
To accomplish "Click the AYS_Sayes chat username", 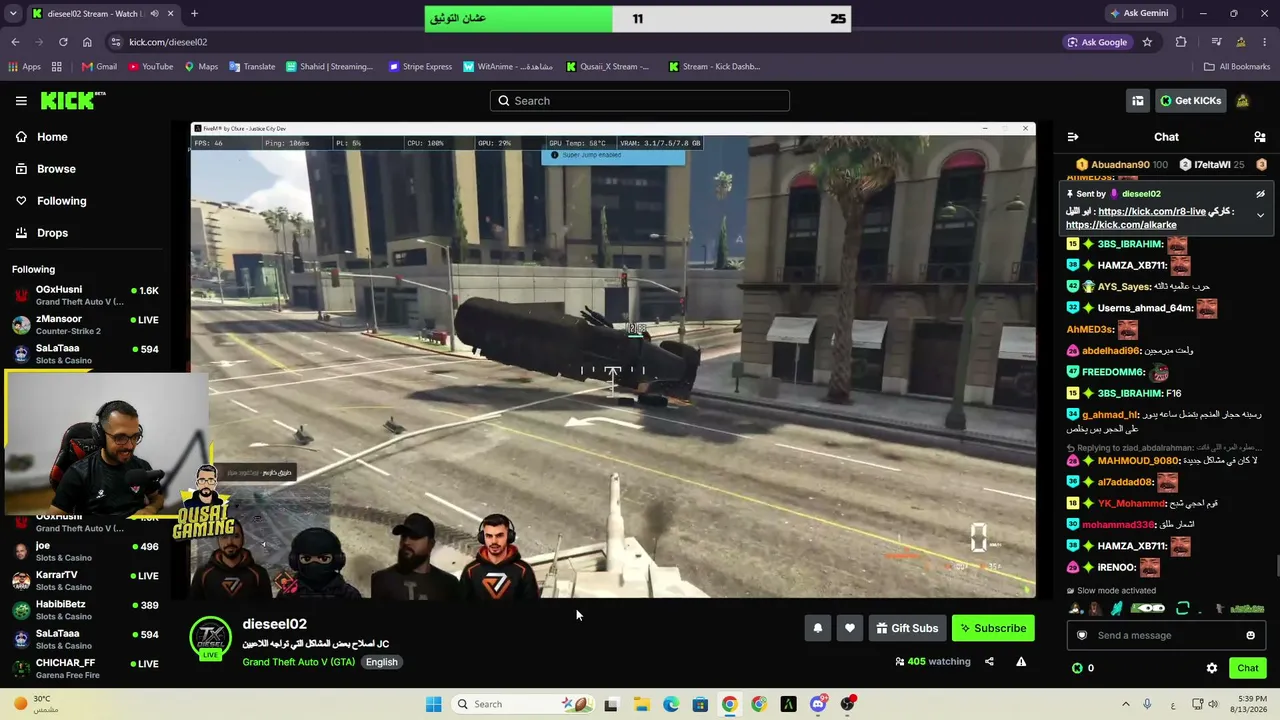I will point(1125,287).
